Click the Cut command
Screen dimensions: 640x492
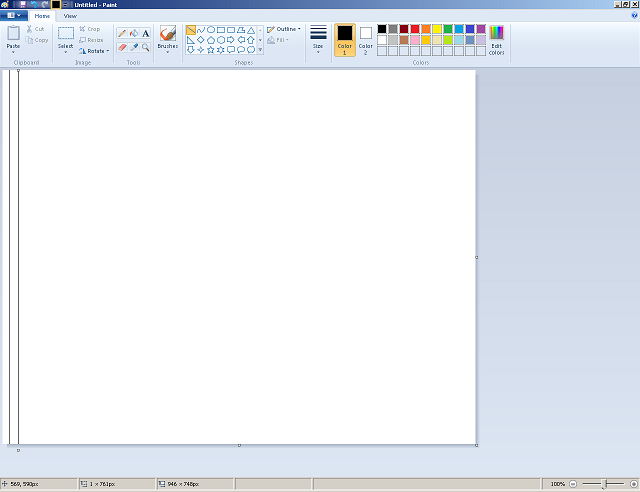click(x=36, y=29)
